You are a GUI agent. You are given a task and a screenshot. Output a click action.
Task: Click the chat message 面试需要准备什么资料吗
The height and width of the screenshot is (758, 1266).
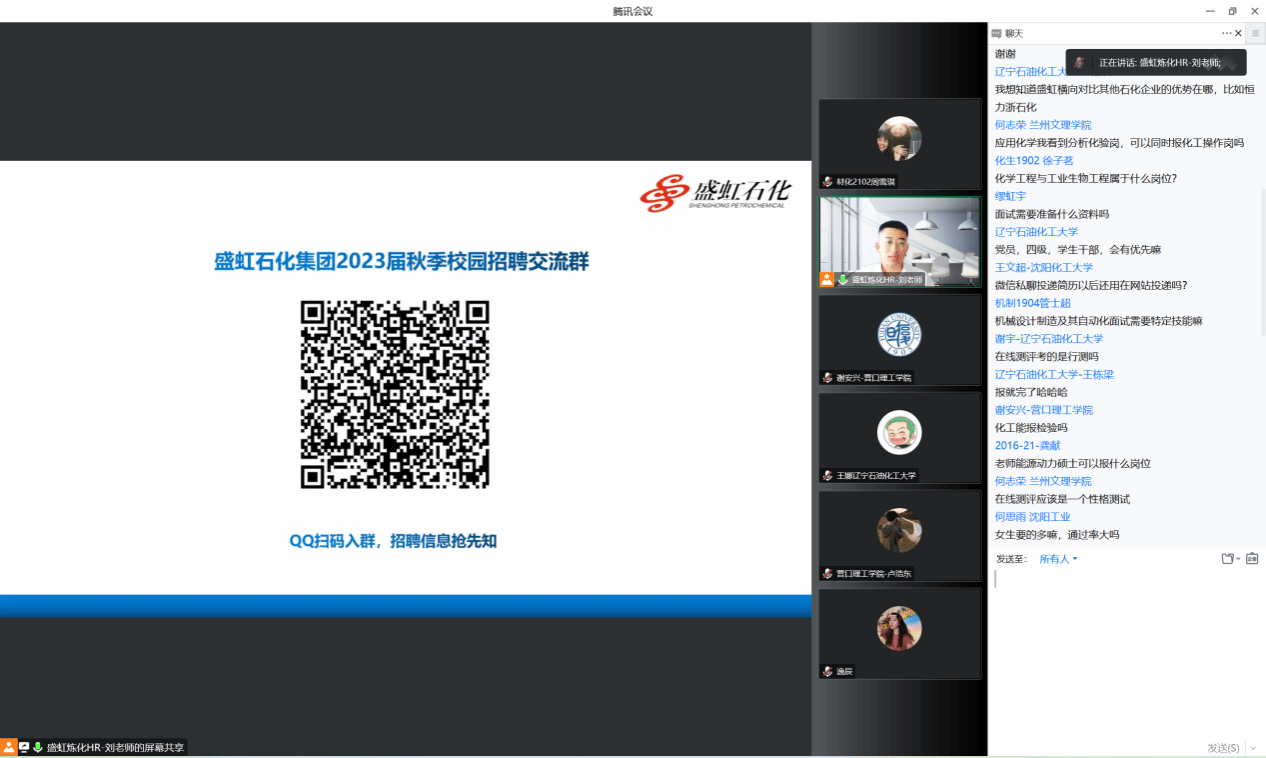click(x=1052, y=214)
